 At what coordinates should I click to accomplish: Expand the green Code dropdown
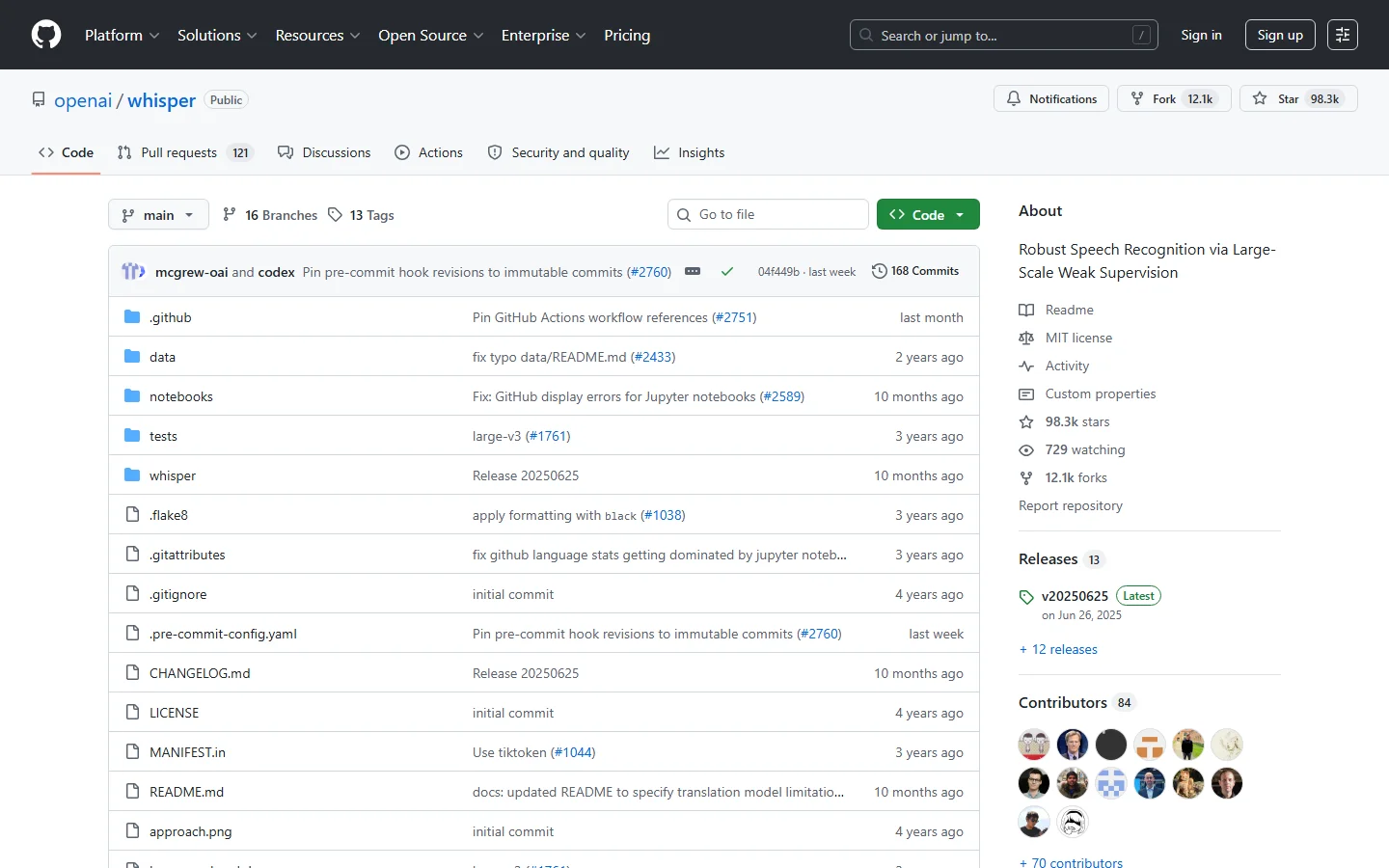(959, 214)
